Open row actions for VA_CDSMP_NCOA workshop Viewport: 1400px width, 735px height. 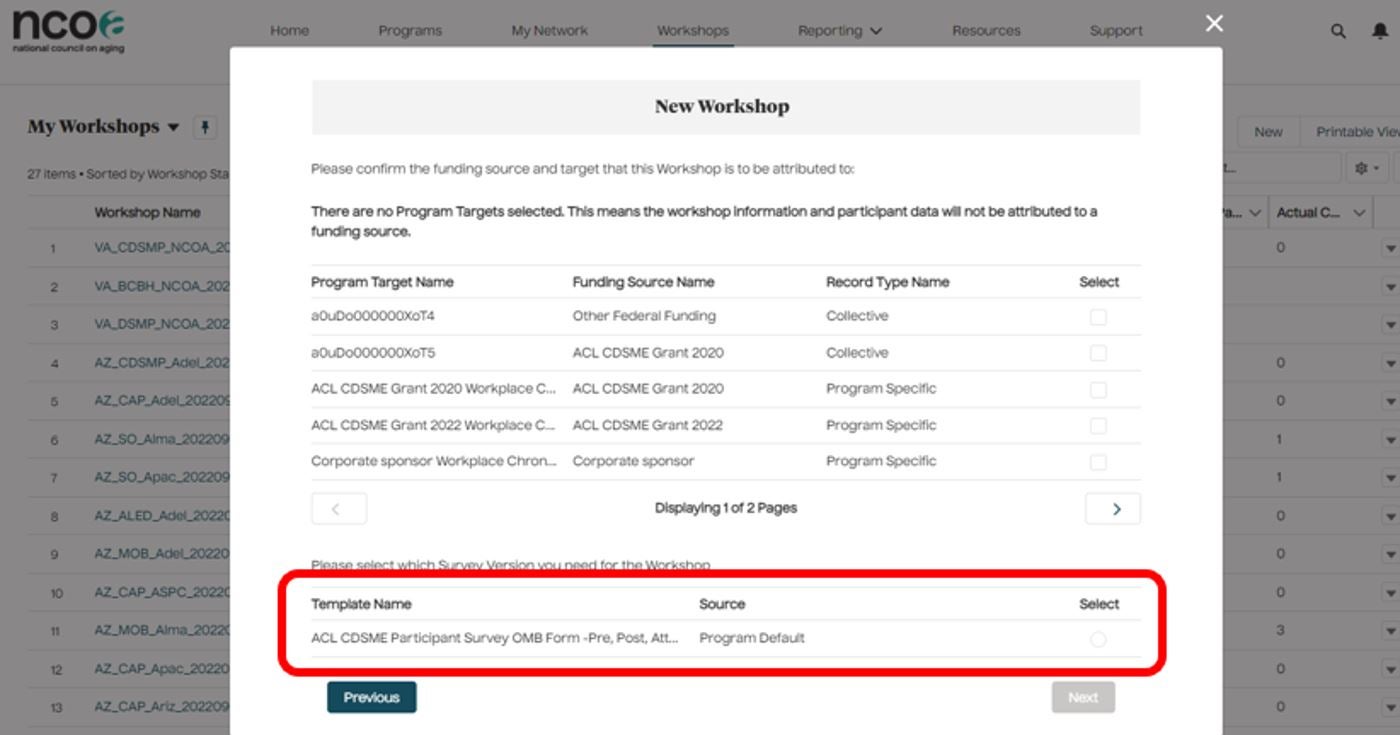(x=1391, y=248)
